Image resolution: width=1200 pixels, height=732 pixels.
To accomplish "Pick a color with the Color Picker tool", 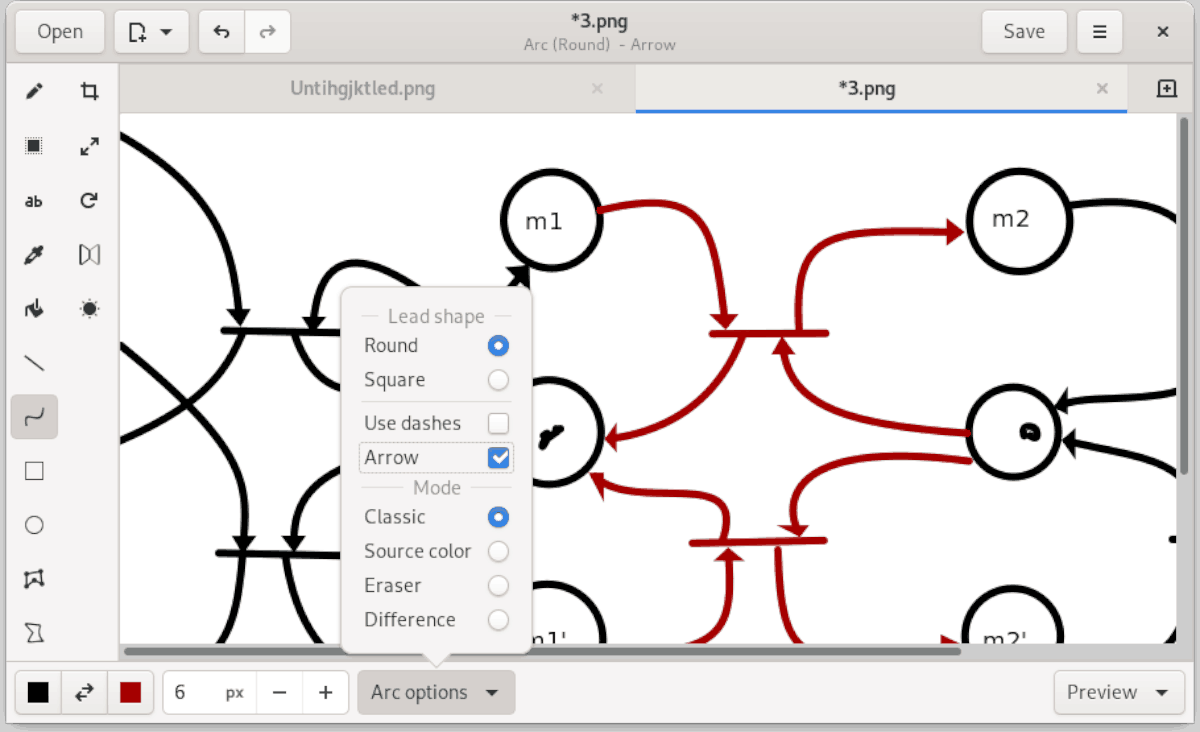I will [33, 254].
